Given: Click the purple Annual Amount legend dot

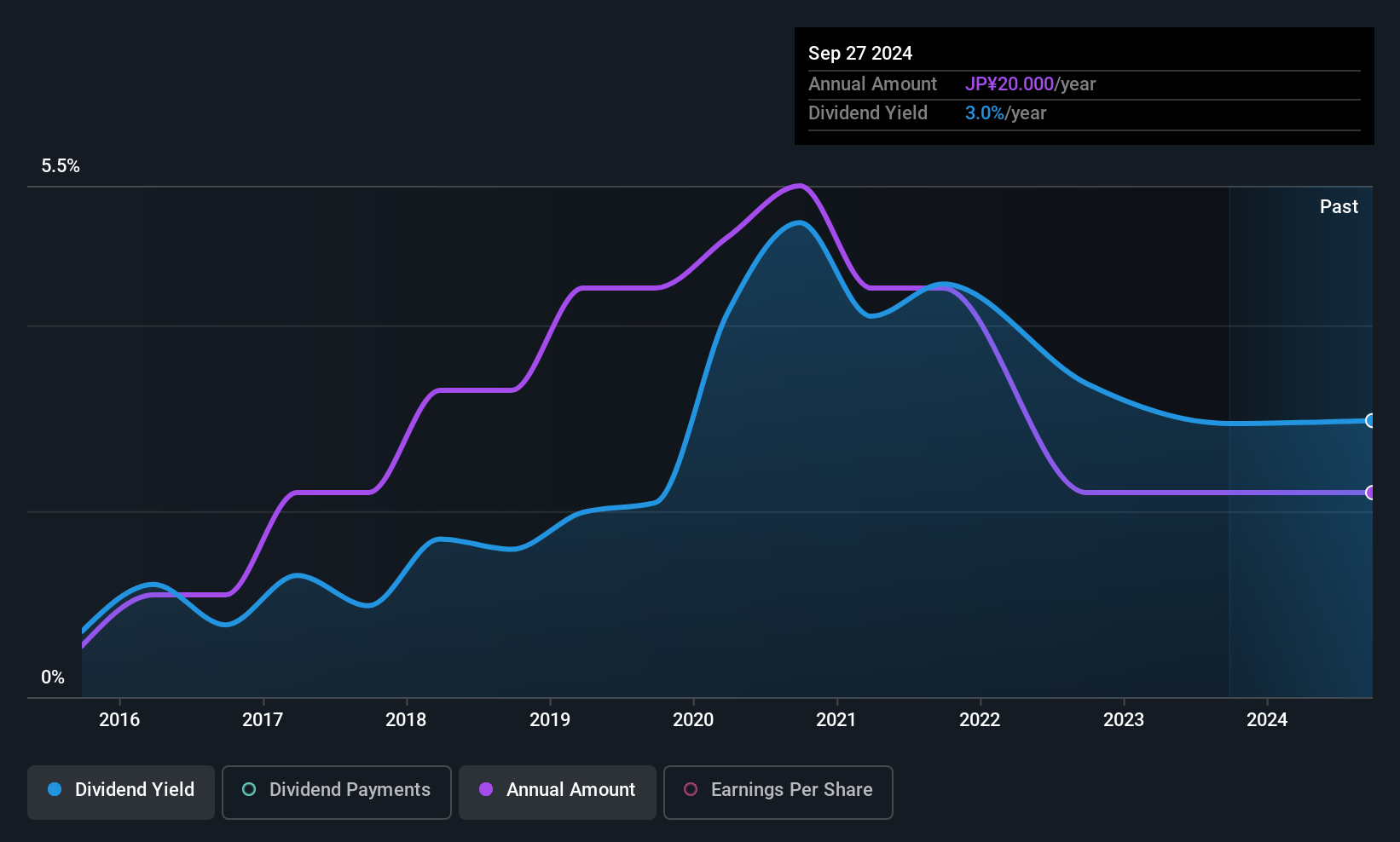Looking at the screenshot, I should 486,789.
